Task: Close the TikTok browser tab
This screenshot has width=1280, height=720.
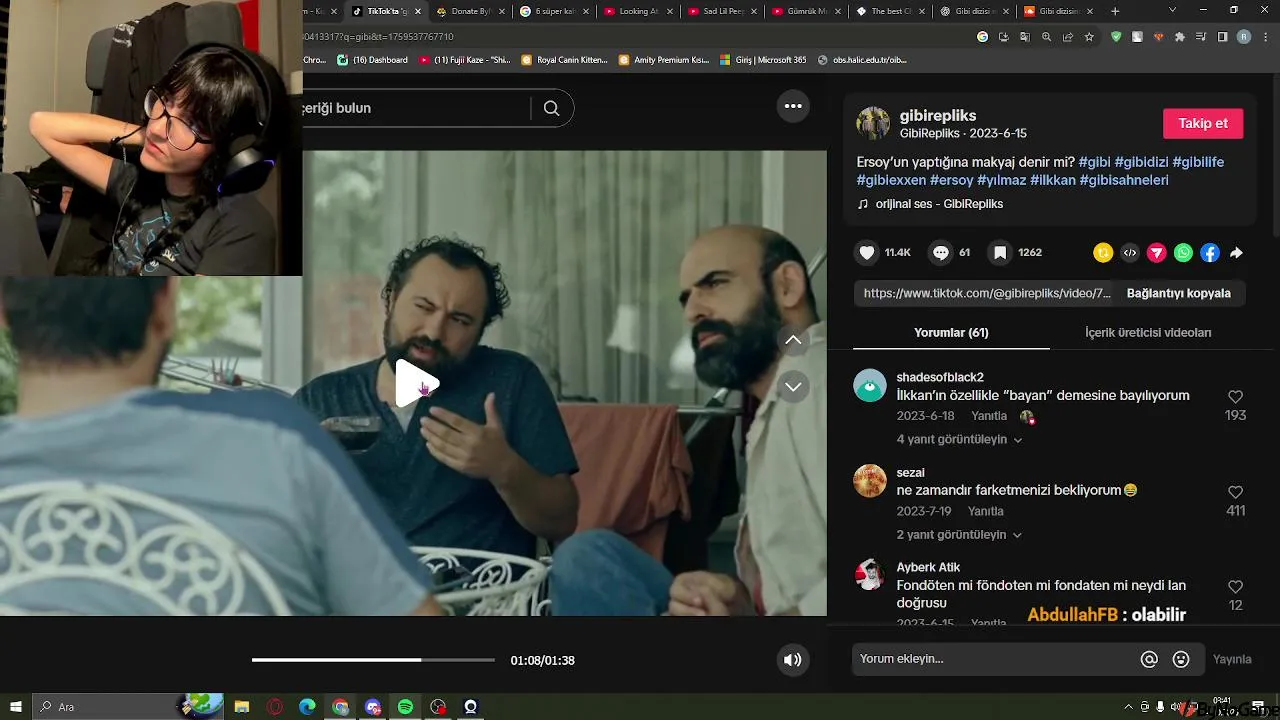Action: 420,11
